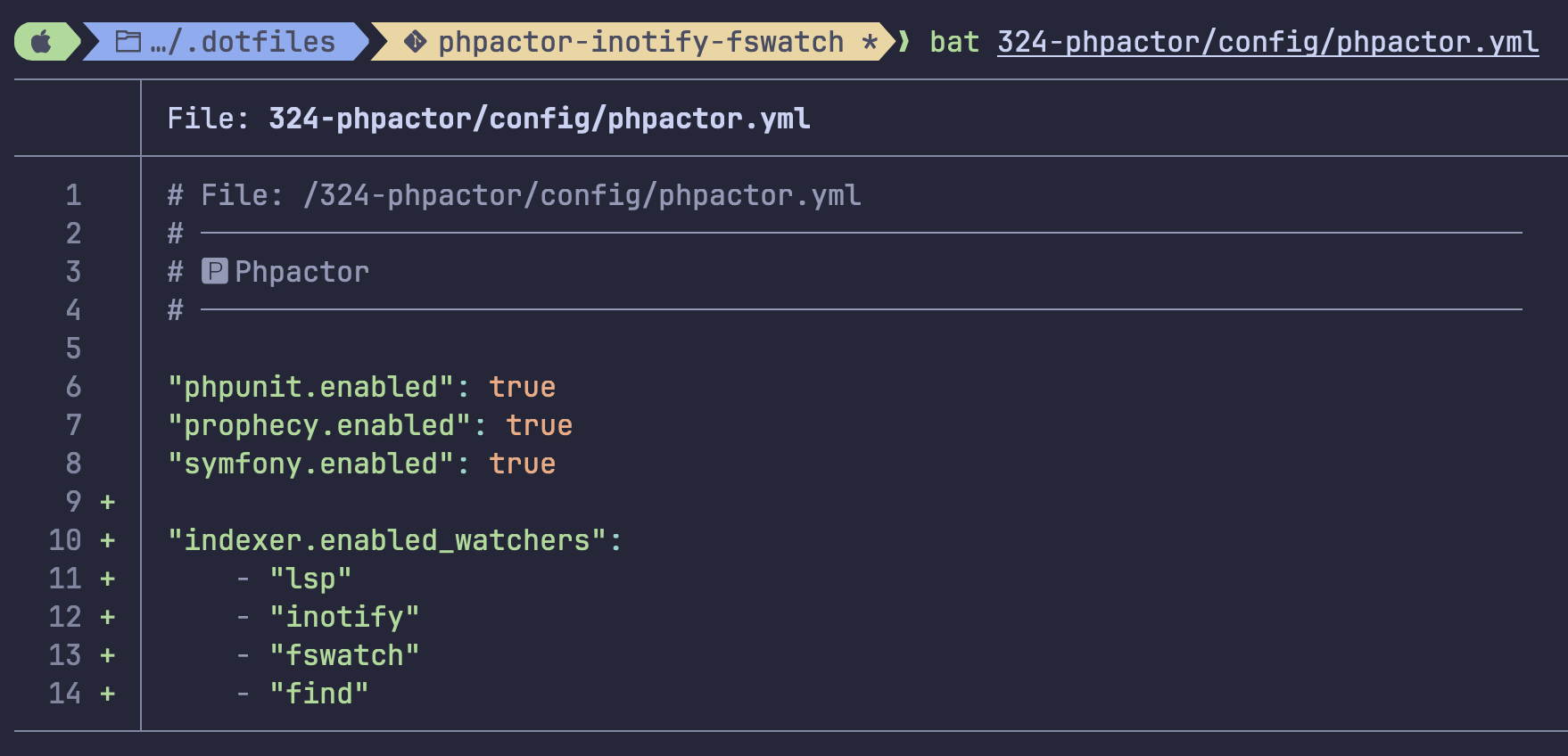Click the true value of symfony.enabled
The image size is (1568, 756).
[x=523, y=464]
